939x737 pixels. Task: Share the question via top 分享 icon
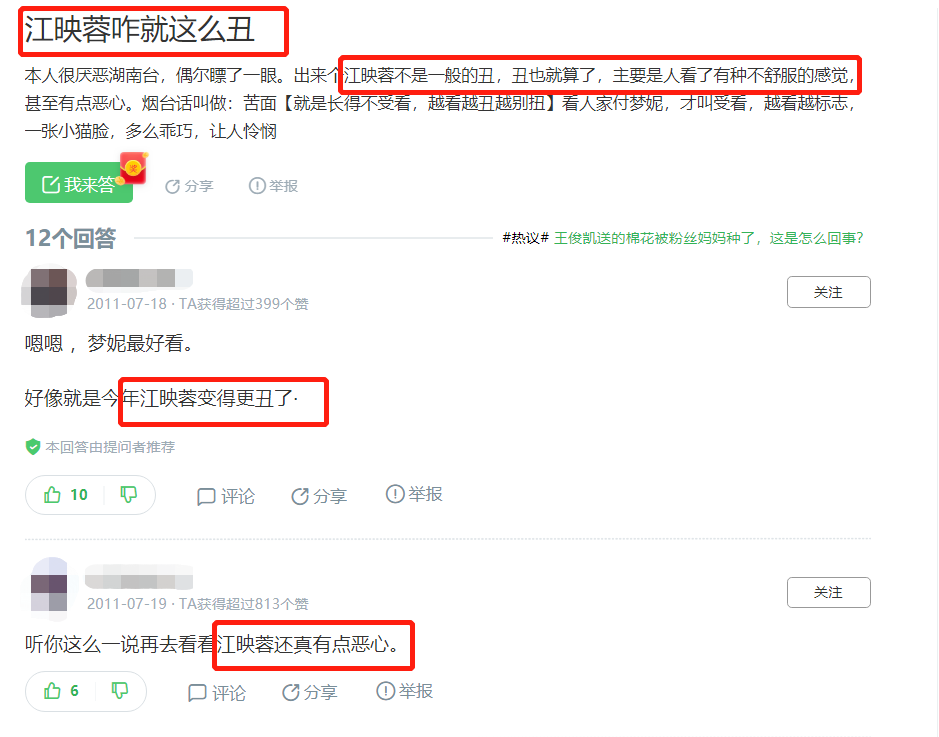[189, 186]
